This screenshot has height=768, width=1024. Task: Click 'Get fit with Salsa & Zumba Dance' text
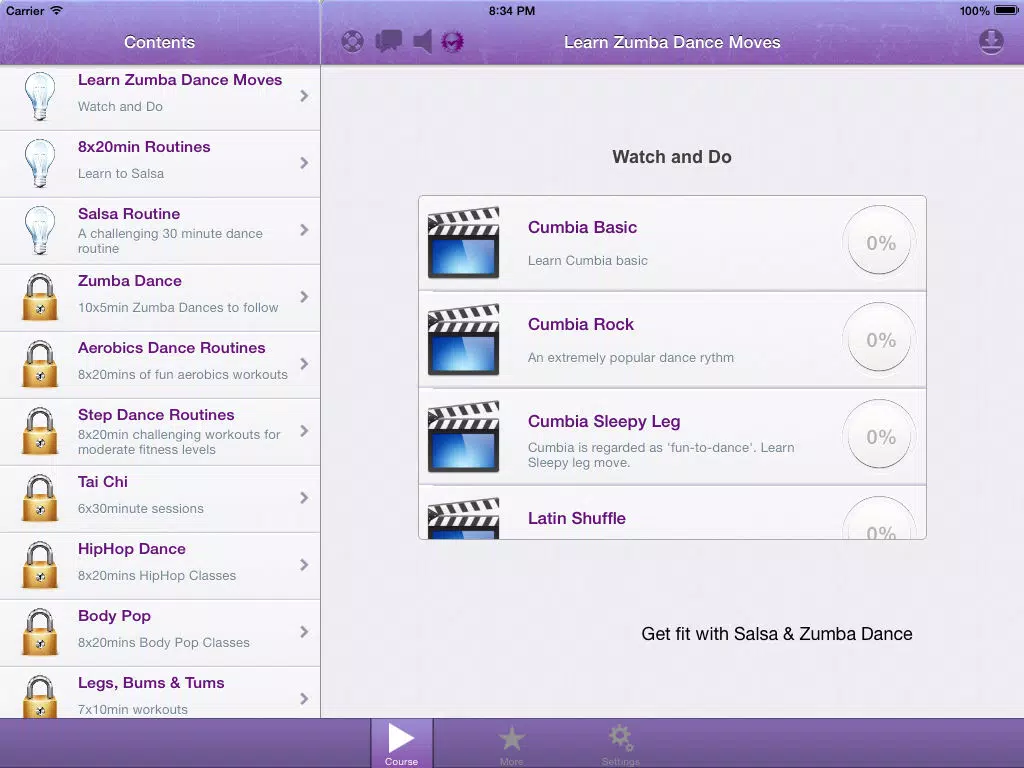click(x=776, y=634)
